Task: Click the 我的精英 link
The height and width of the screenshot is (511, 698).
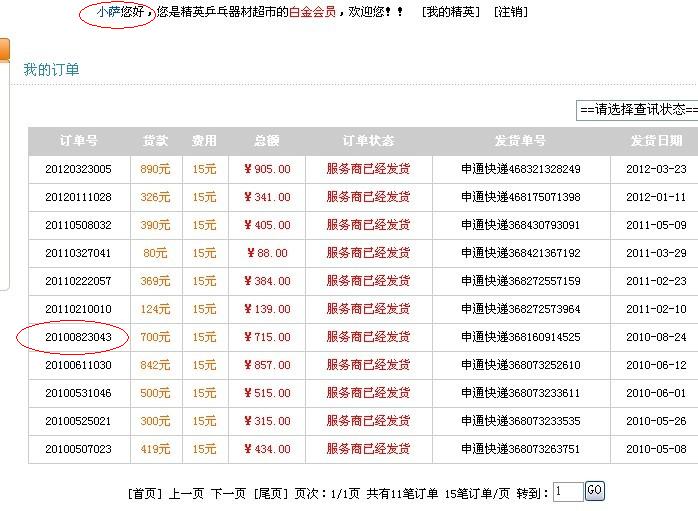Action: click(x=450, y=12)
